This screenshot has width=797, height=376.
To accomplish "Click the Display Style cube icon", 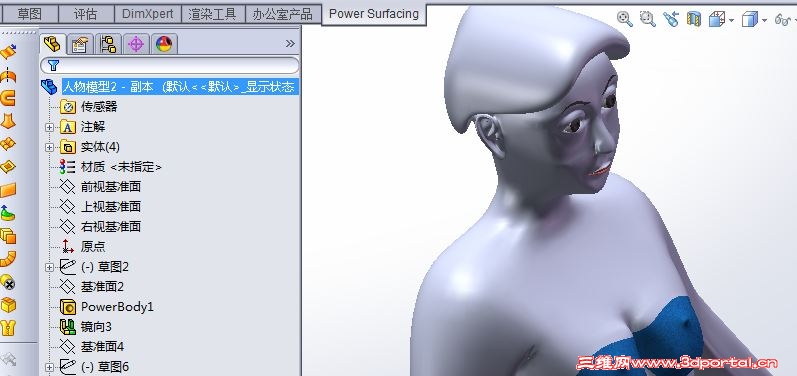I will pos(749,20).
